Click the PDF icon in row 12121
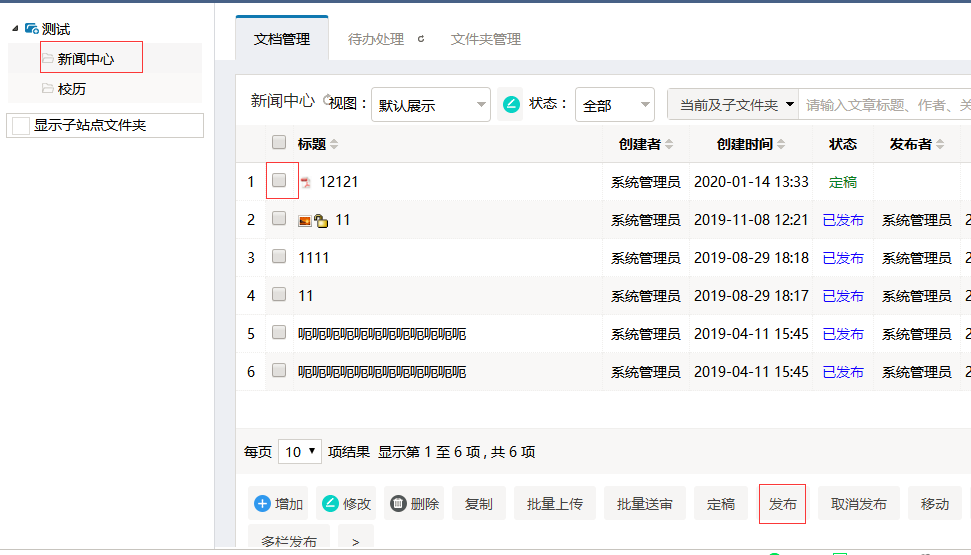The width and height of the screenshot is (971, 555). (x=306, y=183)
